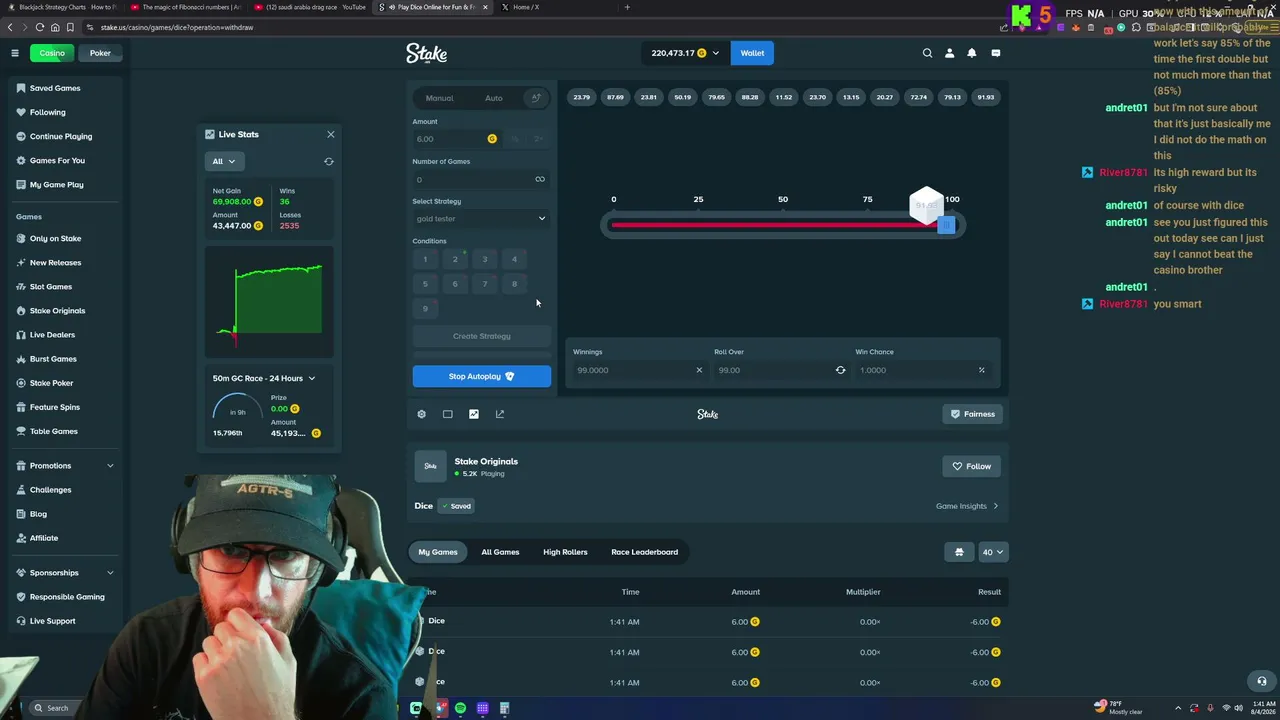1280x720 pixels.
Task: Open My Game Play in sidebar
Action: pos(57,184)
